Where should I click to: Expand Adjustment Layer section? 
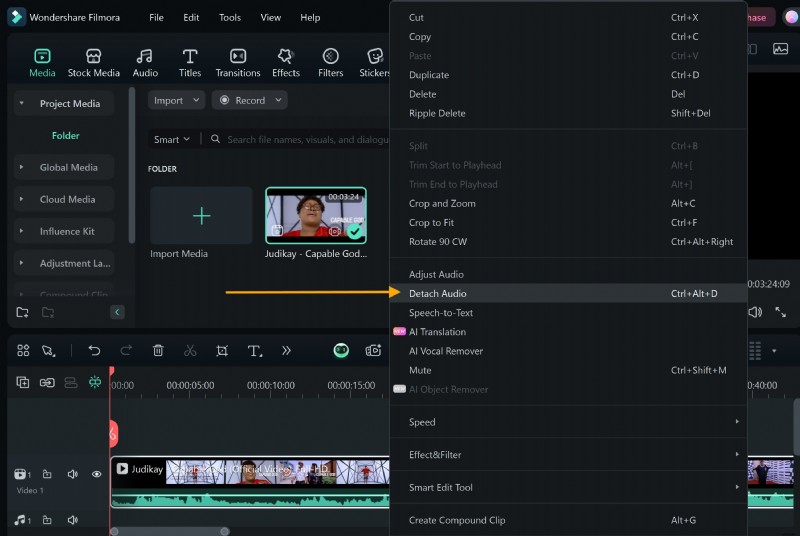point(21,263)
